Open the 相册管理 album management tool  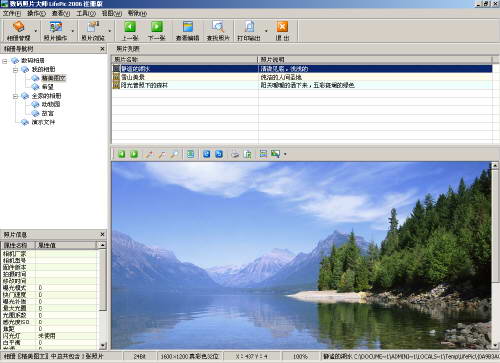[x=18, y=31]
